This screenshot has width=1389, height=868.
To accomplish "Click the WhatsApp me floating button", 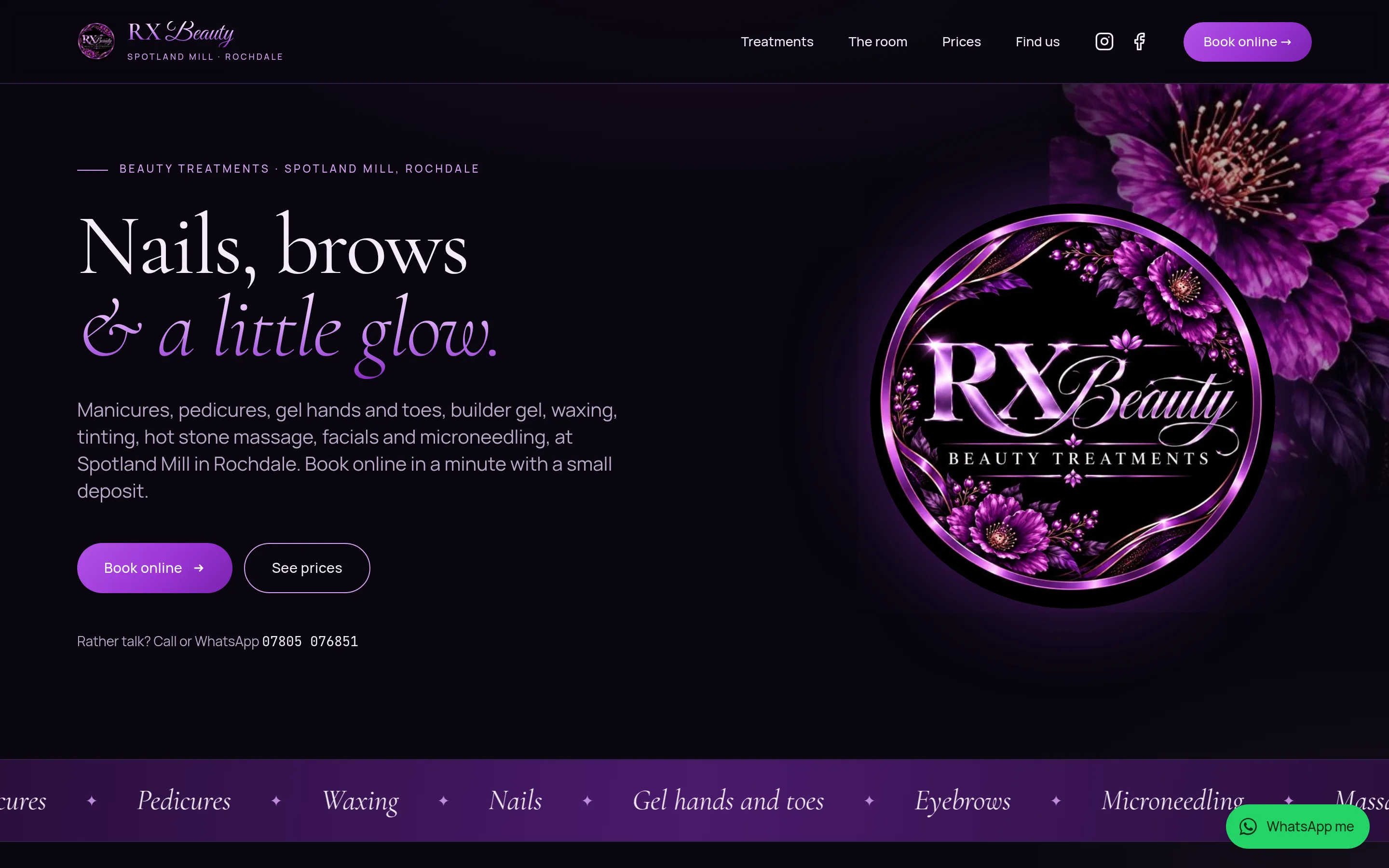I will (x=1298, y=826).
